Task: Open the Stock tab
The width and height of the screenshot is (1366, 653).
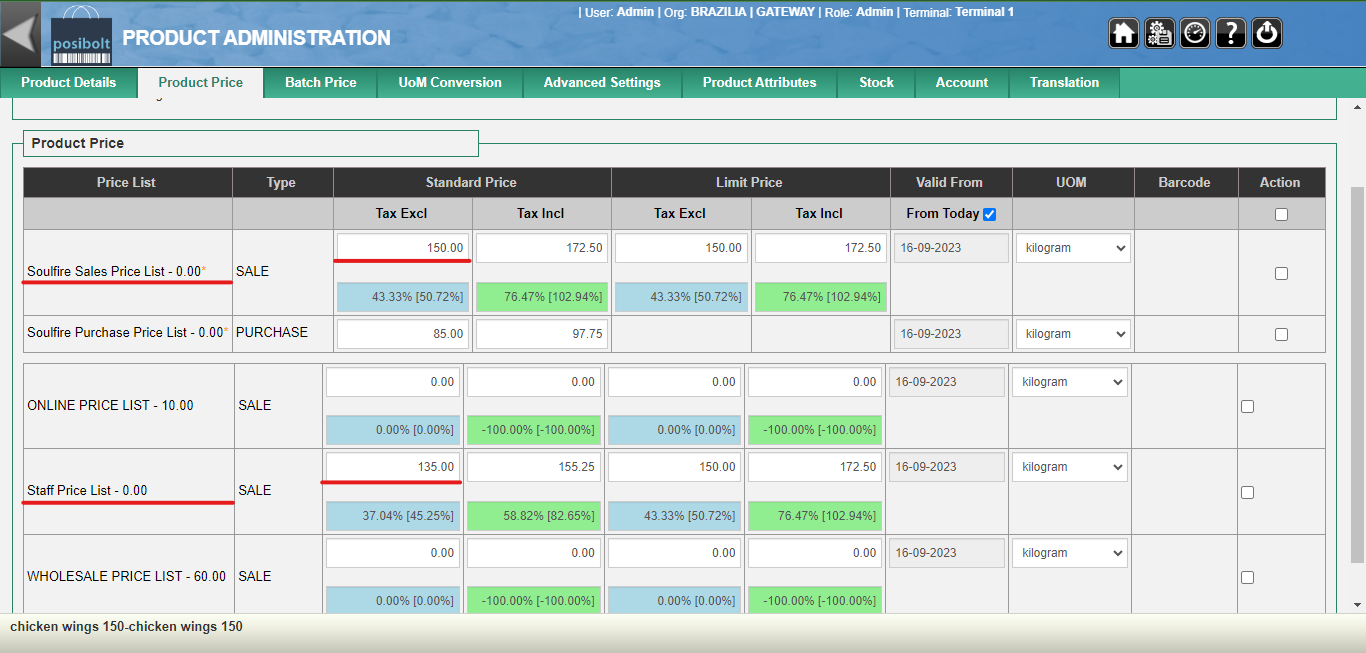Action: coord(877,83)
